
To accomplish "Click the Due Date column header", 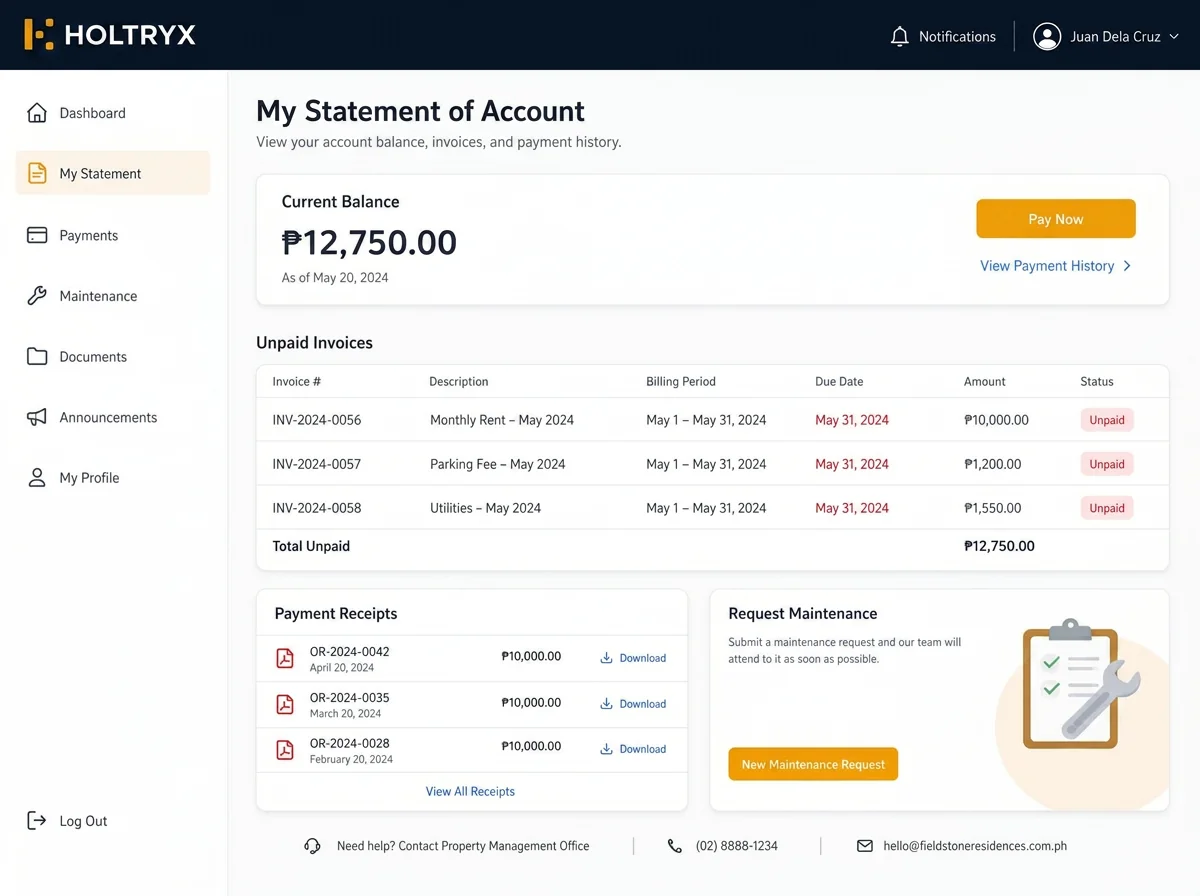I will tap(839, 382).
